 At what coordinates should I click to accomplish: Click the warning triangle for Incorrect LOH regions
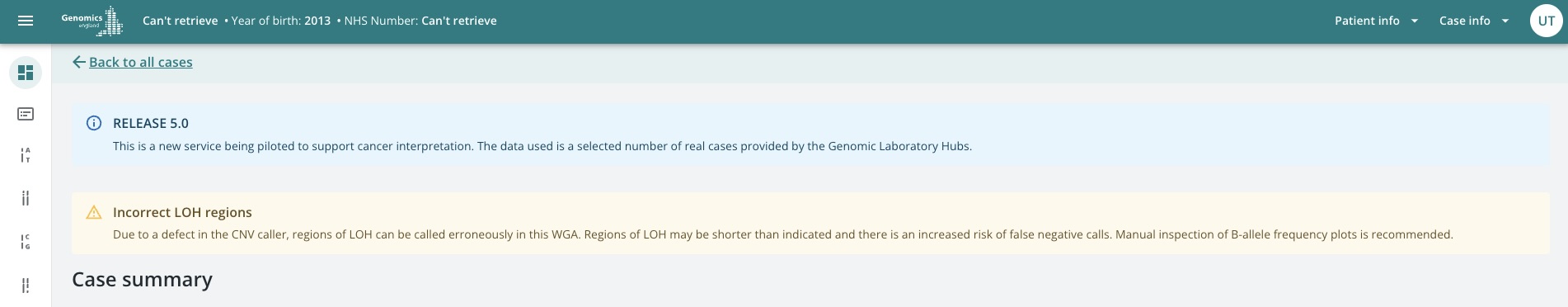[x=94, y=212]
